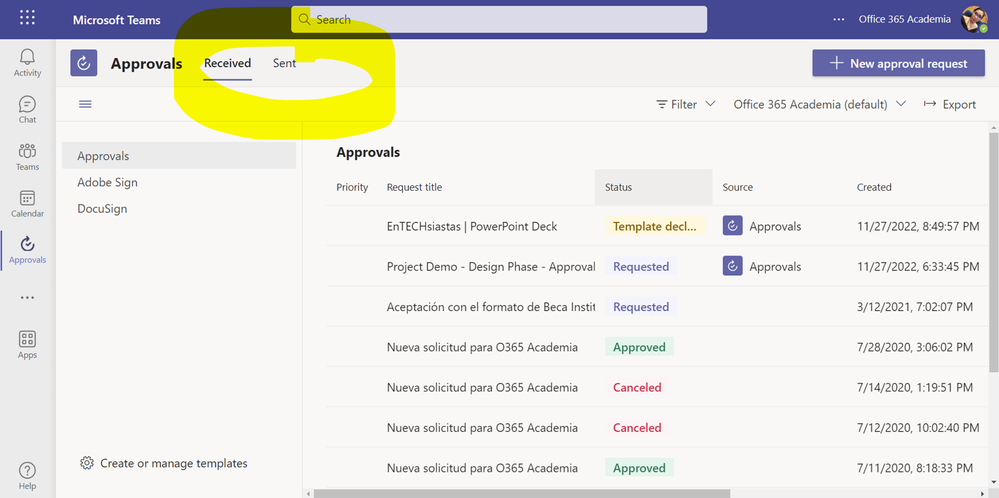The image size is (999, 498).
Task: Click gear icon beside Create or manage templates
Action: 87,463
